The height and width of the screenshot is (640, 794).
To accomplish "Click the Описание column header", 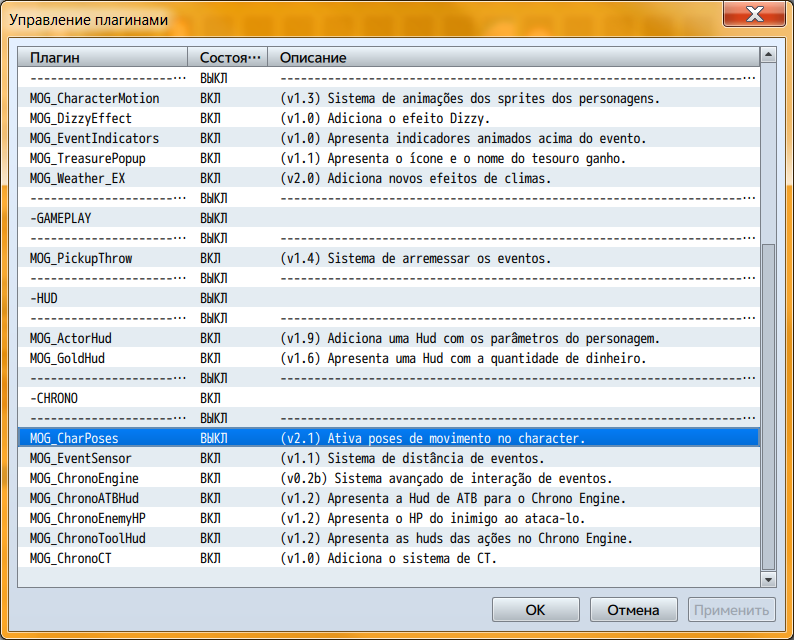I will click(x=514, y=57).
